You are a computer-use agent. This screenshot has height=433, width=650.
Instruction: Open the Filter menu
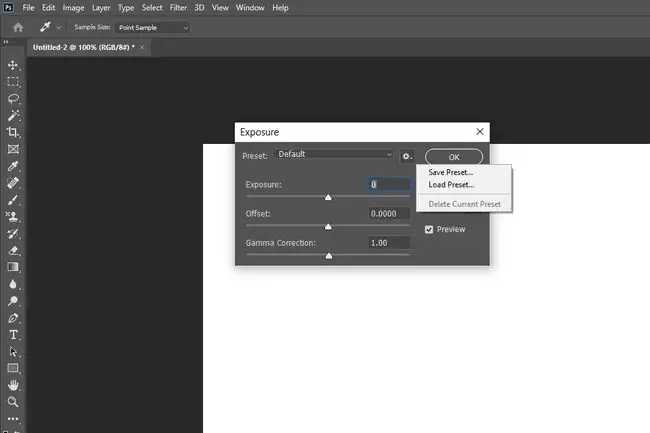[x=178, y=7]
